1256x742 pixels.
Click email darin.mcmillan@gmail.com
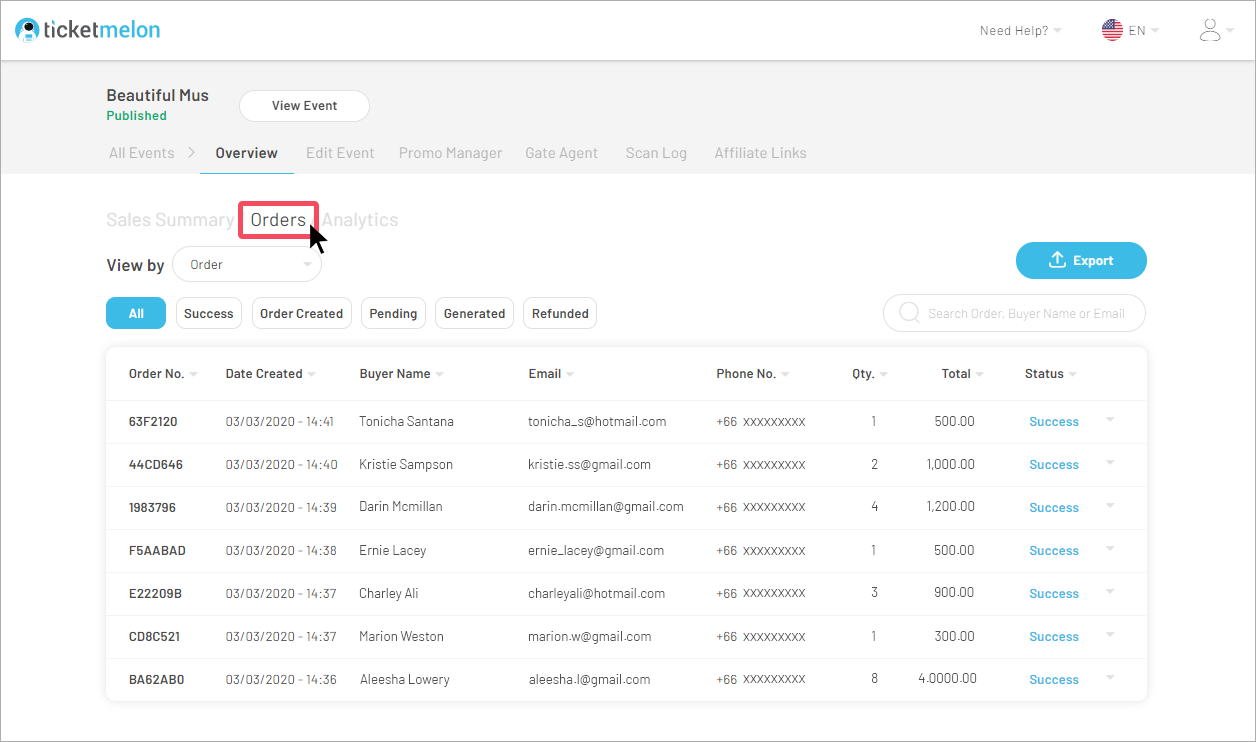pyautogui.click(x=606, y=507)
